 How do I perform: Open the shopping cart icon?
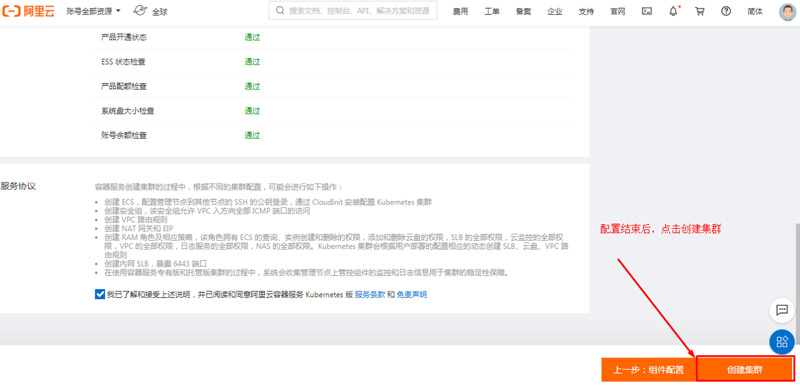[699, 11]
